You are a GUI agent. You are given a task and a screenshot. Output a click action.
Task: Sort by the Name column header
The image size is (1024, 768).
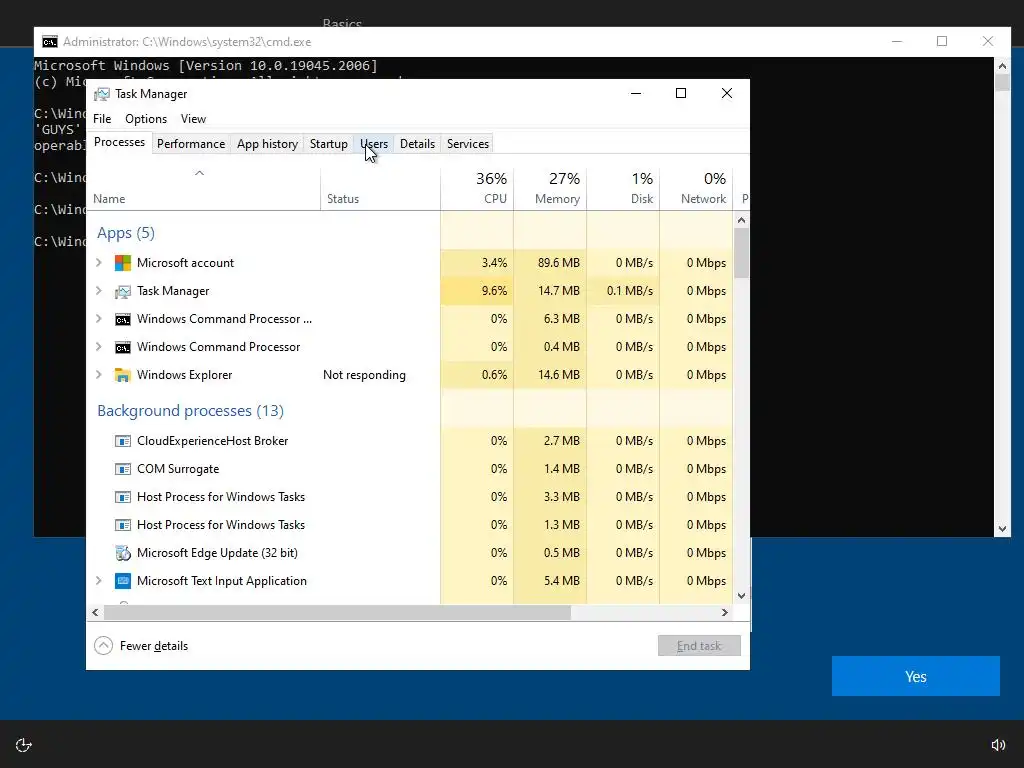(x=203, y=189)
